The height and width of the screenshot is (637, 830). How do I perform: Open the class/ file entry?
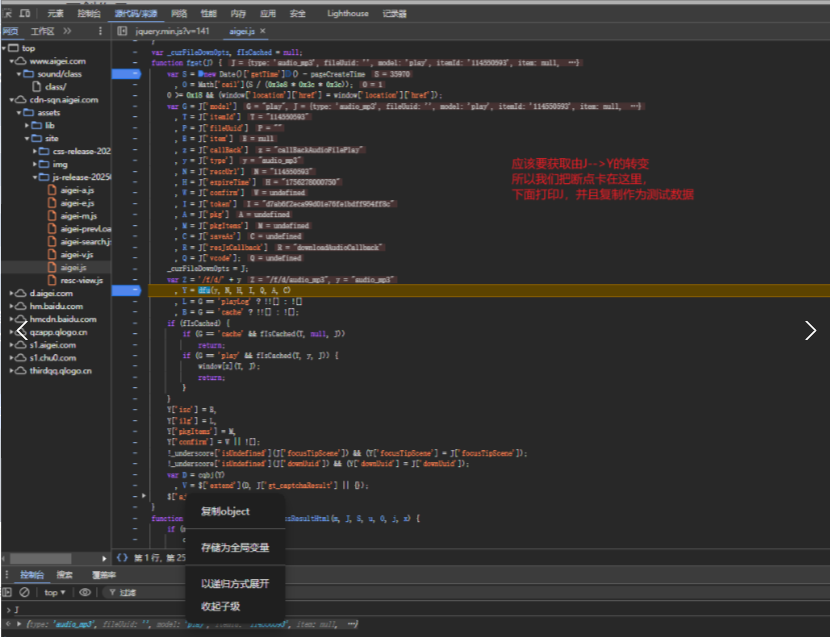coord(56,86)
